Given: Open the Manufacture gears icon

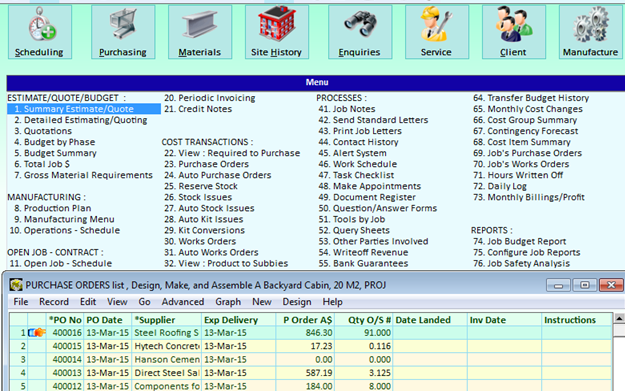Looking at the screenshot, I should [591, 32].
